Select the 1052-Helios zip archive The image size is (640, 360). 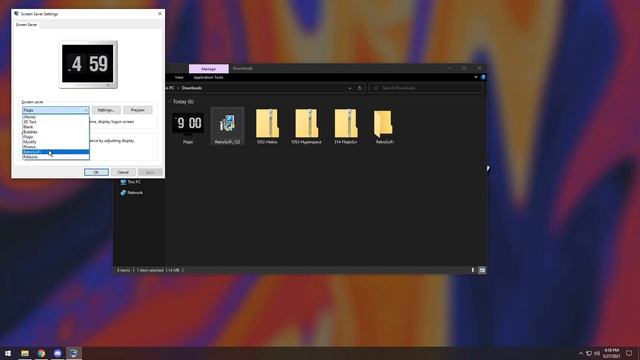(x=267, y=127)
